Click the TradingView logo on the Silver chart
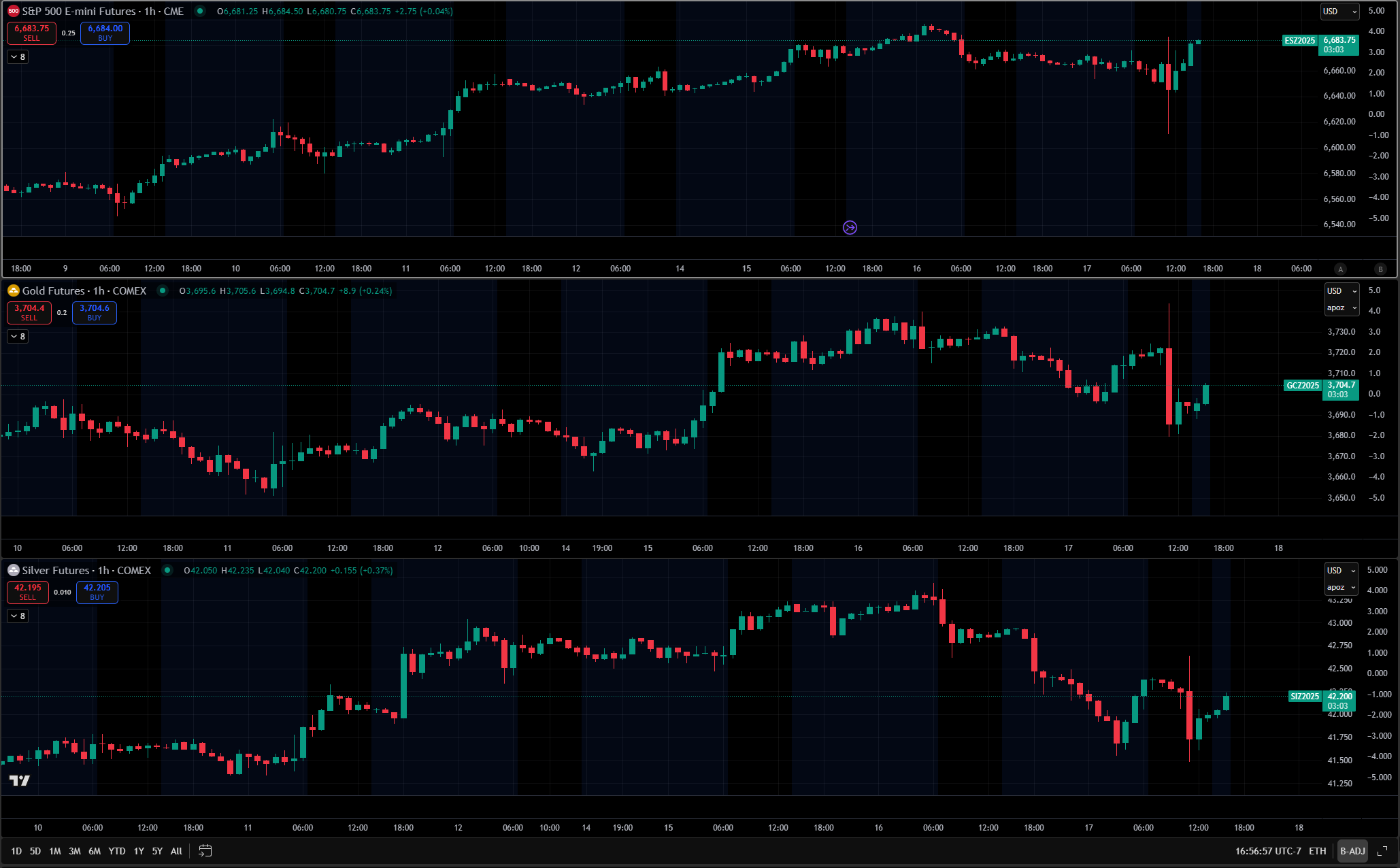 tap(20, 780)
